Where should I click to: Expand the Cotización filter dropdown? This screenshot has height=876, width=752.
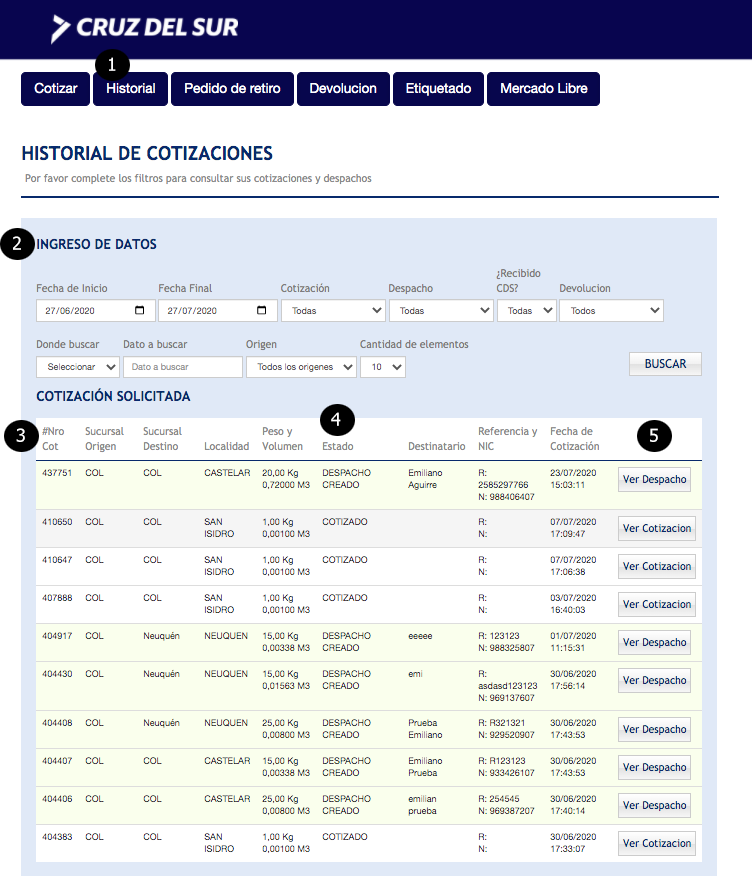coord(332,310)
